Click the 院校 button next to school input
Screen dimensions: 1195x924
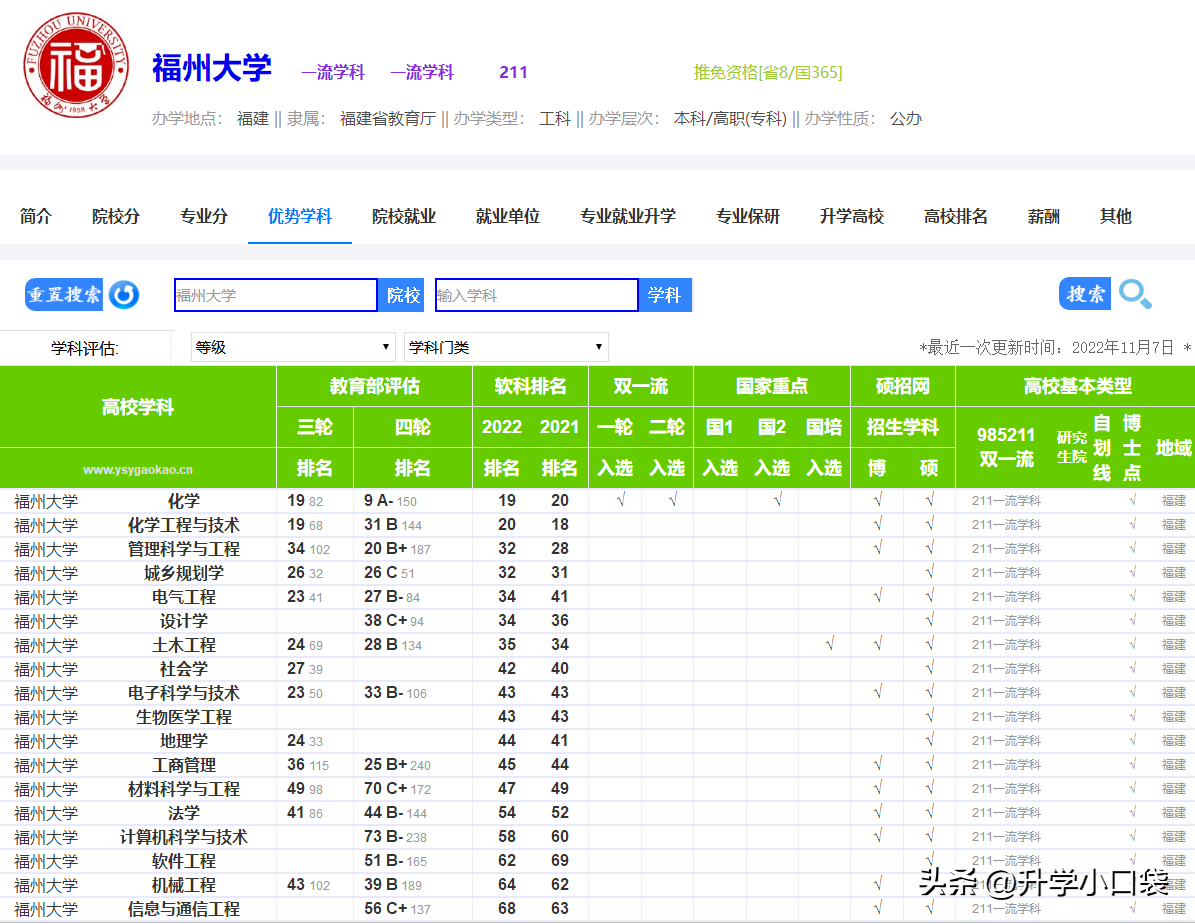click(x=402, y=295)
